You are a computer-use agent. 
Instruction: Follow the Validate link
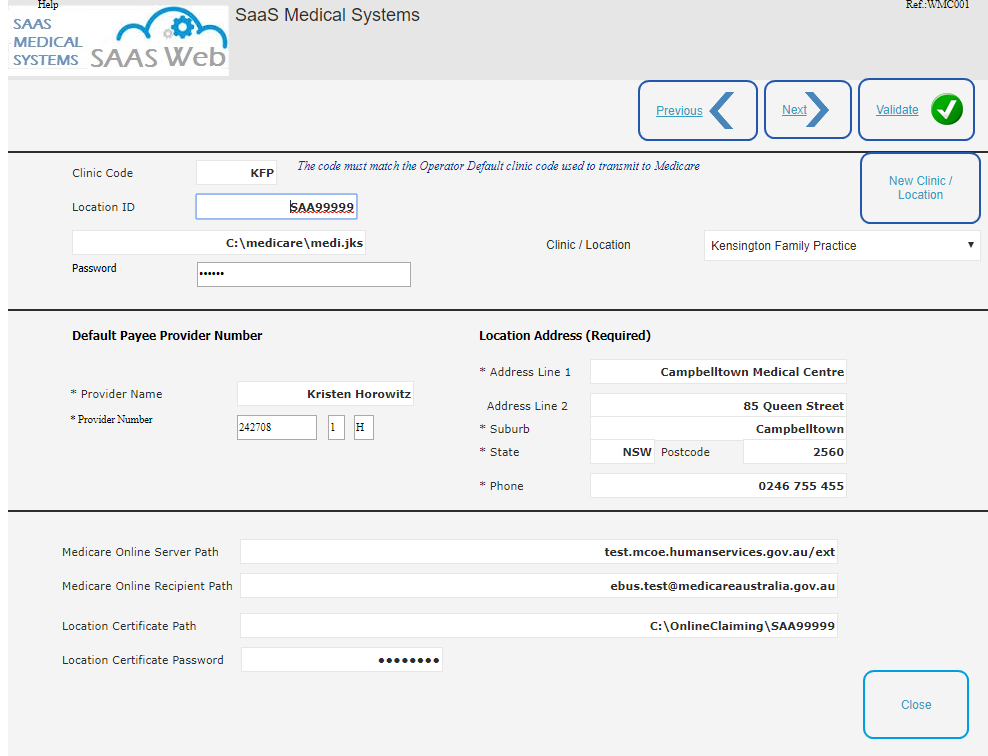click(x=897, y=110)
